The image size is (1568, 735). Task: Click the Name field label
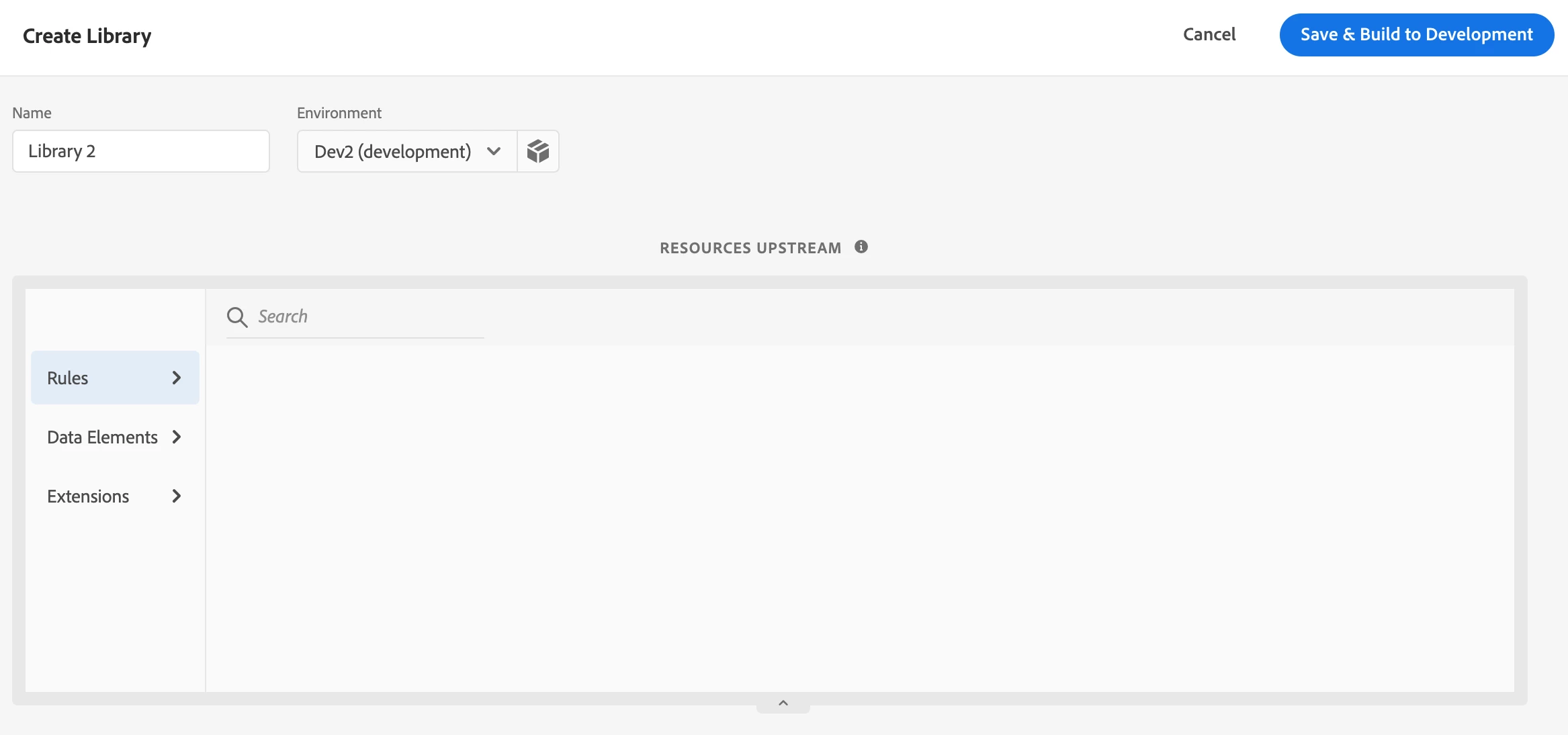point(32,113)
